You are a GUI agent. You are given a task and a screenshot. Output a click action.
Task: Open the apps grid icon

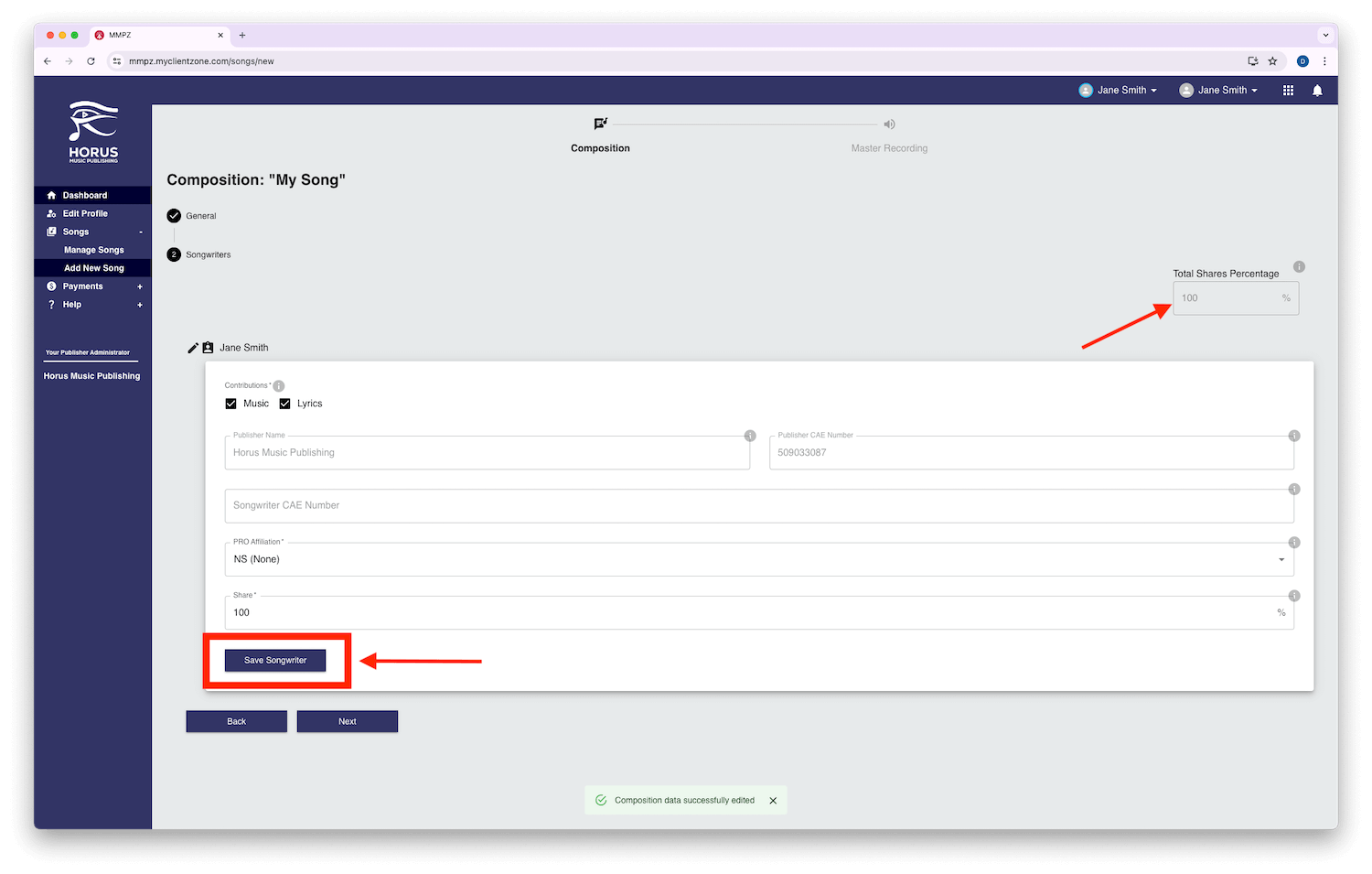[x=1288, y=90]
